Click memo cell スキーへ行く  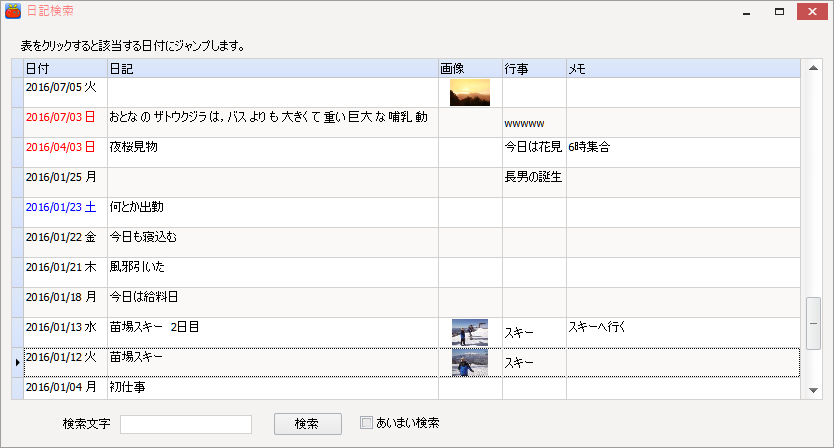[x=683, y=333]
